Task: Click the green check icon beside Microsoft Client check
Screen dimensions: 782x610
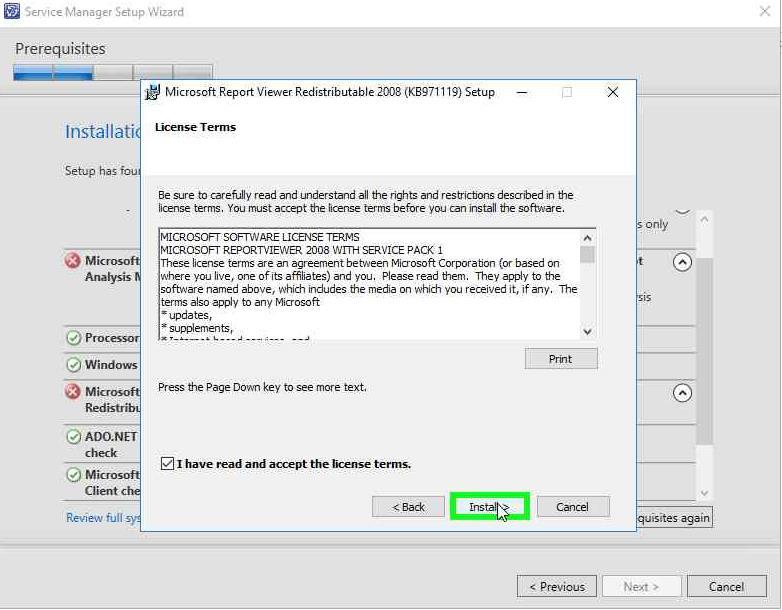Action: [x=73, y=474]
